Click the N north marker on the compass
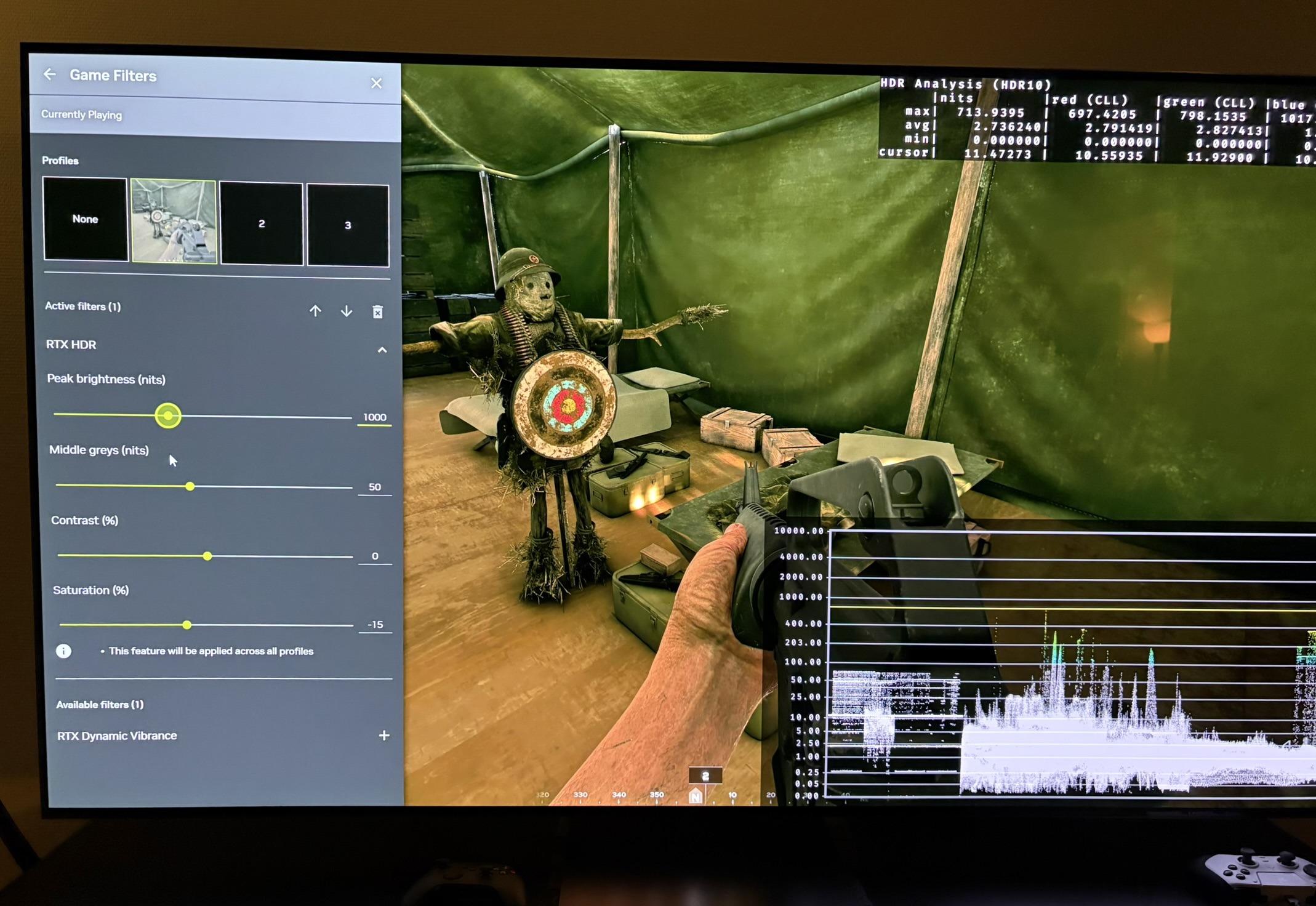The width and height of the screenshot is (1316, 906). coord(696,796)
